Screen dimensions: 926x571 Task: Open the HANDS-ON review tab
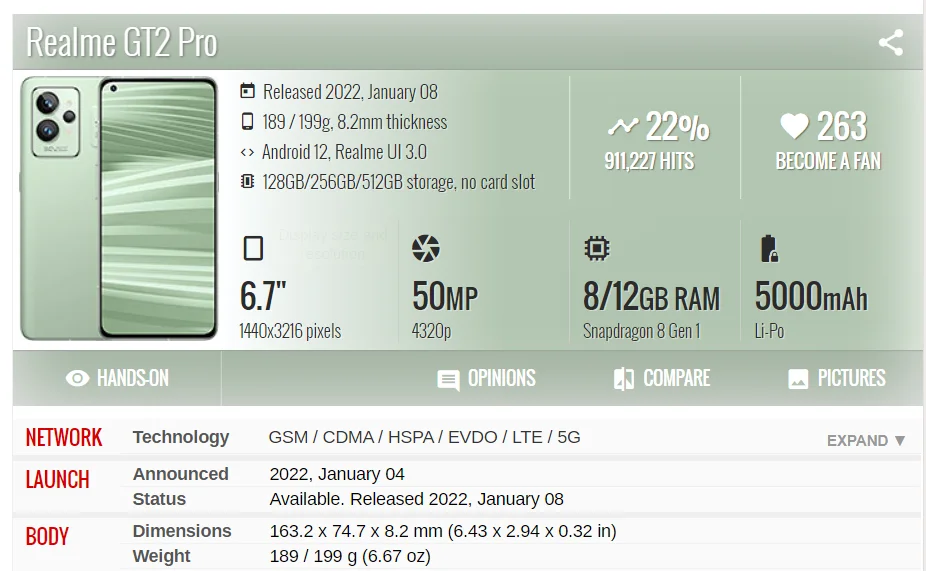click(x=117, y=378)
